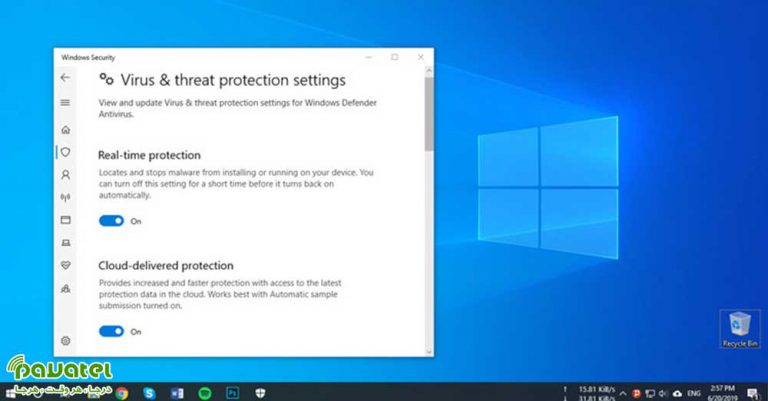Open Firewall & network protection icon

[66, 197]
